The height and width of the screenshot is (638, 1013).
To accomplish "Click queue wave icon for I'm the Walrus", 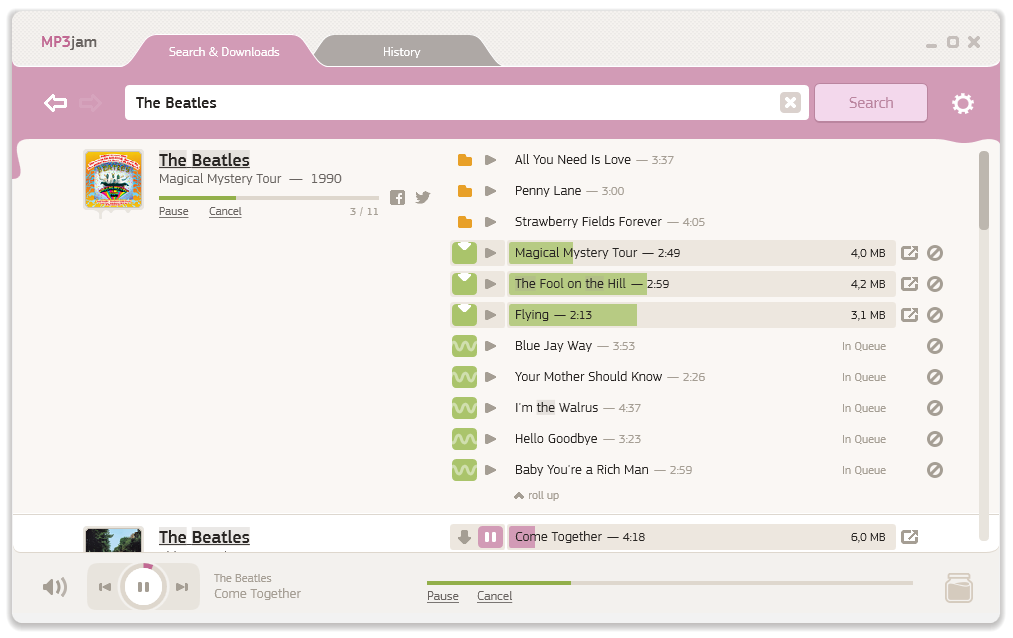I will [x=465, y=408].
